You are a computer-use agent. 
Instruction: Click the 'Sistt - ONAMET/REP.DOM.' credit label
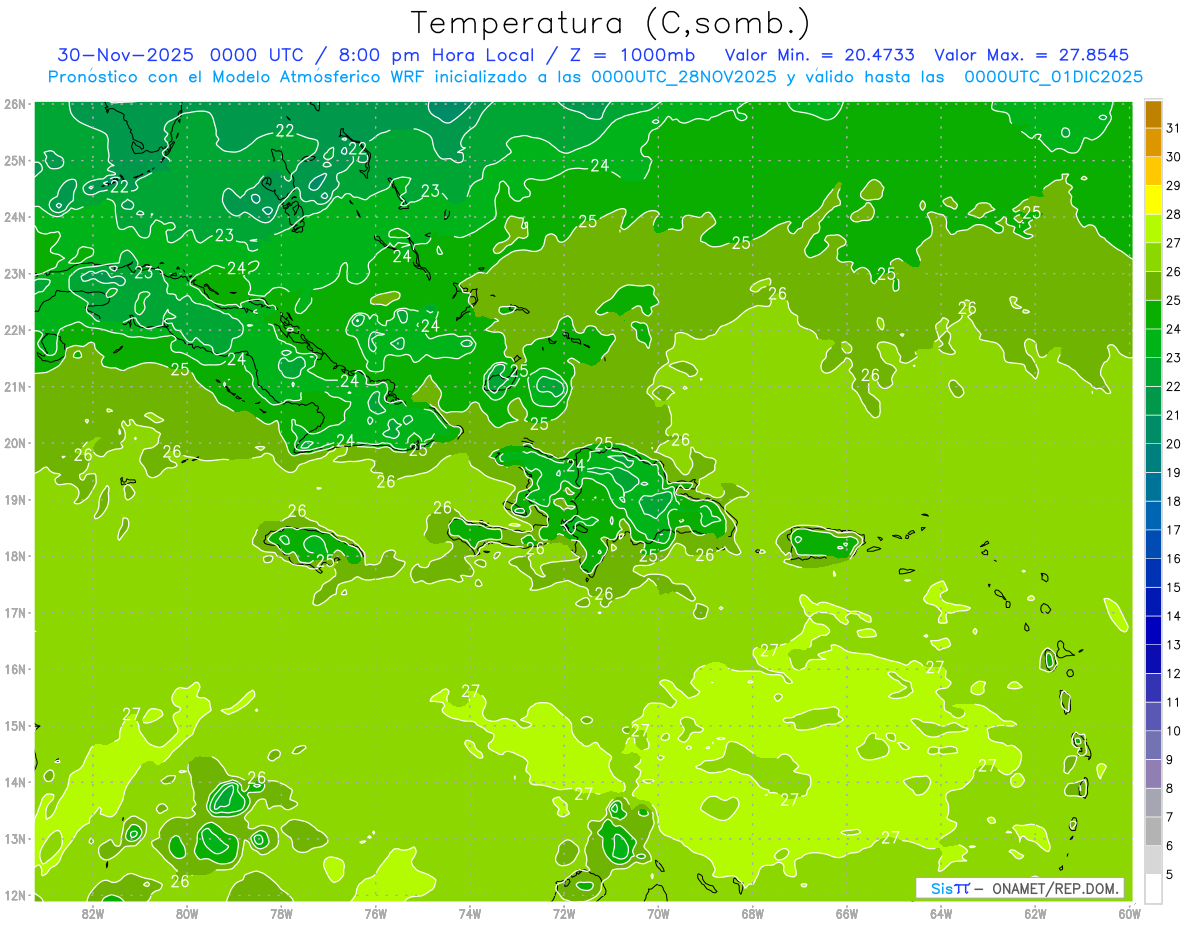pos(1020,888)
